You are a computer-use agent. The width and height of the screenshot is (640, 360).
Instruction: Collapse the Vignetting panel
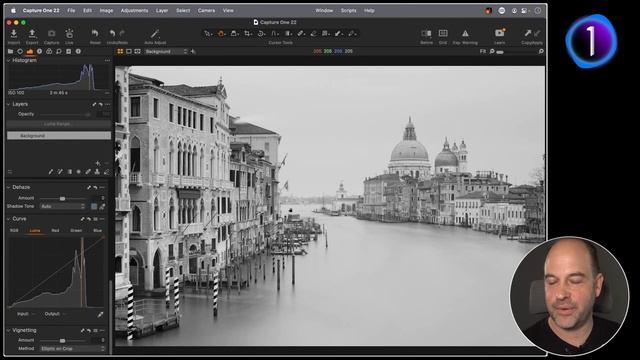point(9,331)
